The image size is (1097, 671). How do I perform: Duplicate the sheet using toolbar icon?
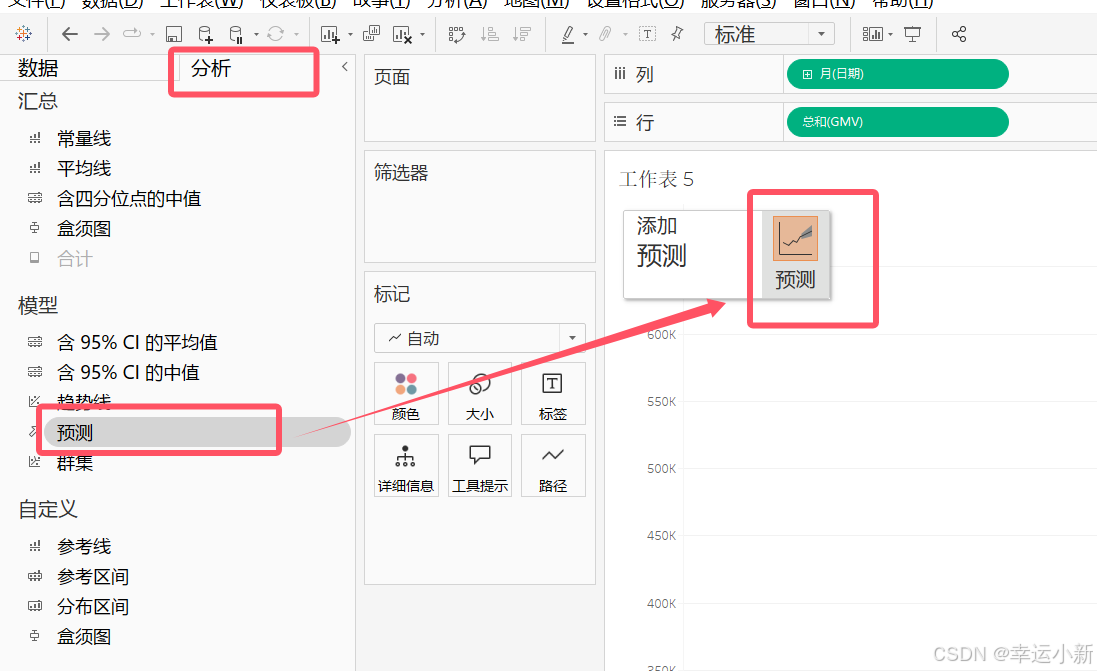coord(371,34)
